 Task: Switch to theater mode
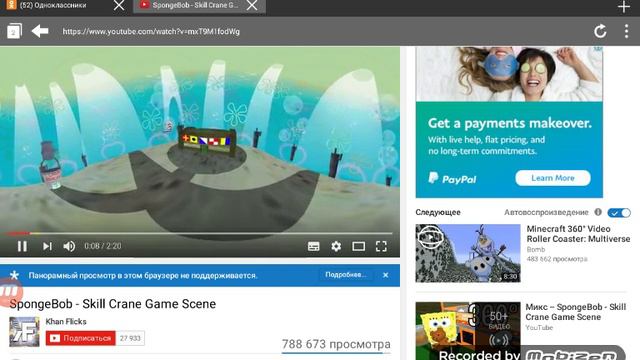point(358,246)
